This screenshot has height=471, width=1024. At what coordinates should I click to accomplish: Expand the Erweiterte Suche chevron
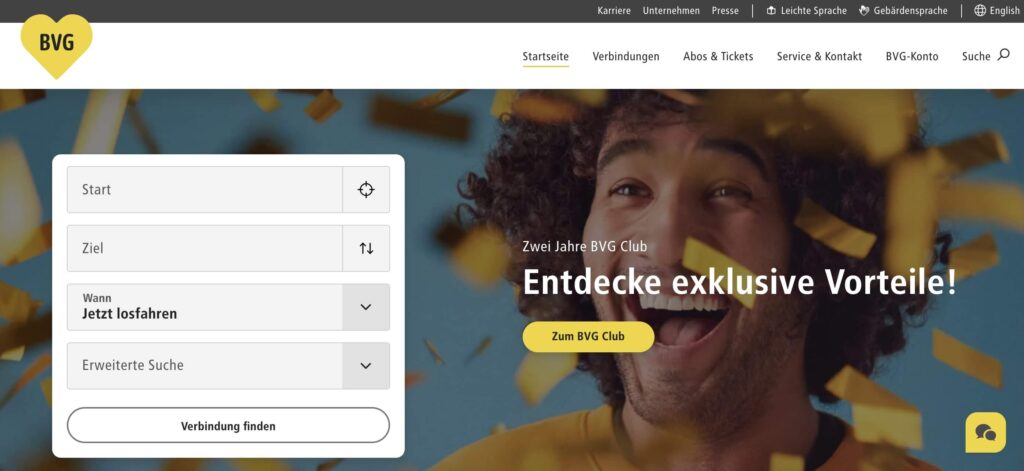click(366, 366)
